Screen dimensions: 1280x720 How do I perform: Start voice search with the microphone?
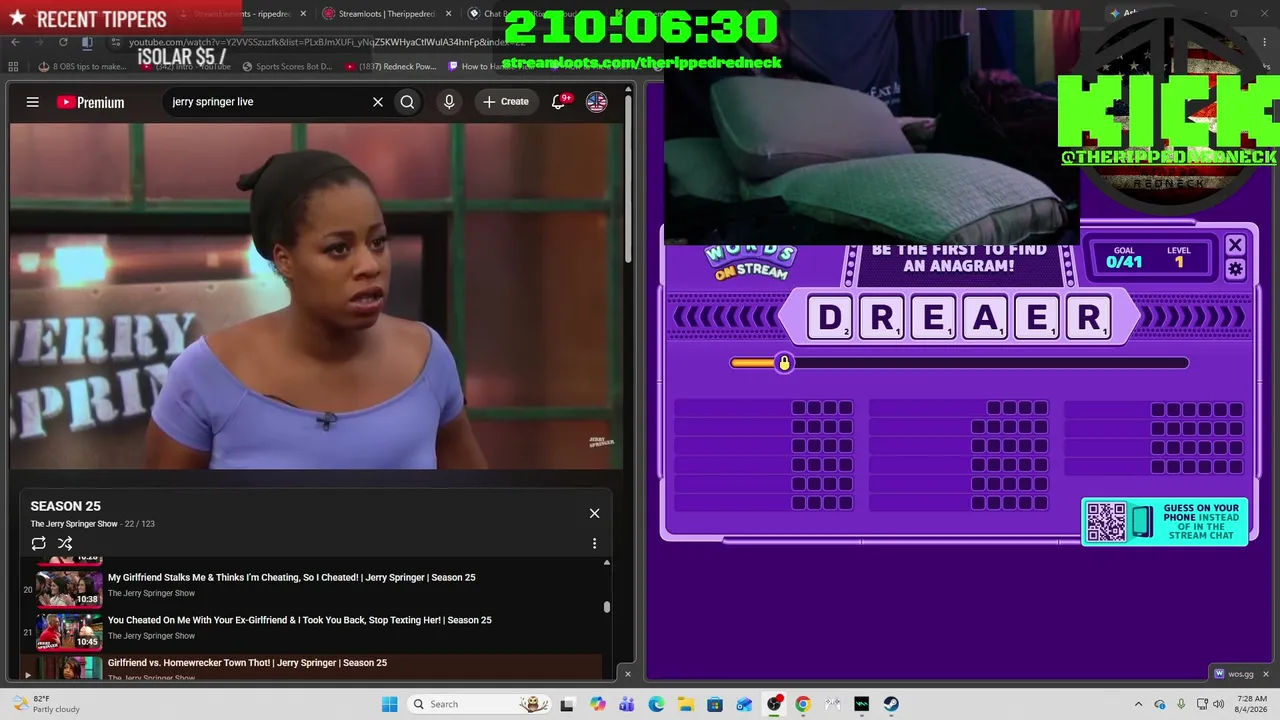coord(449,102)
